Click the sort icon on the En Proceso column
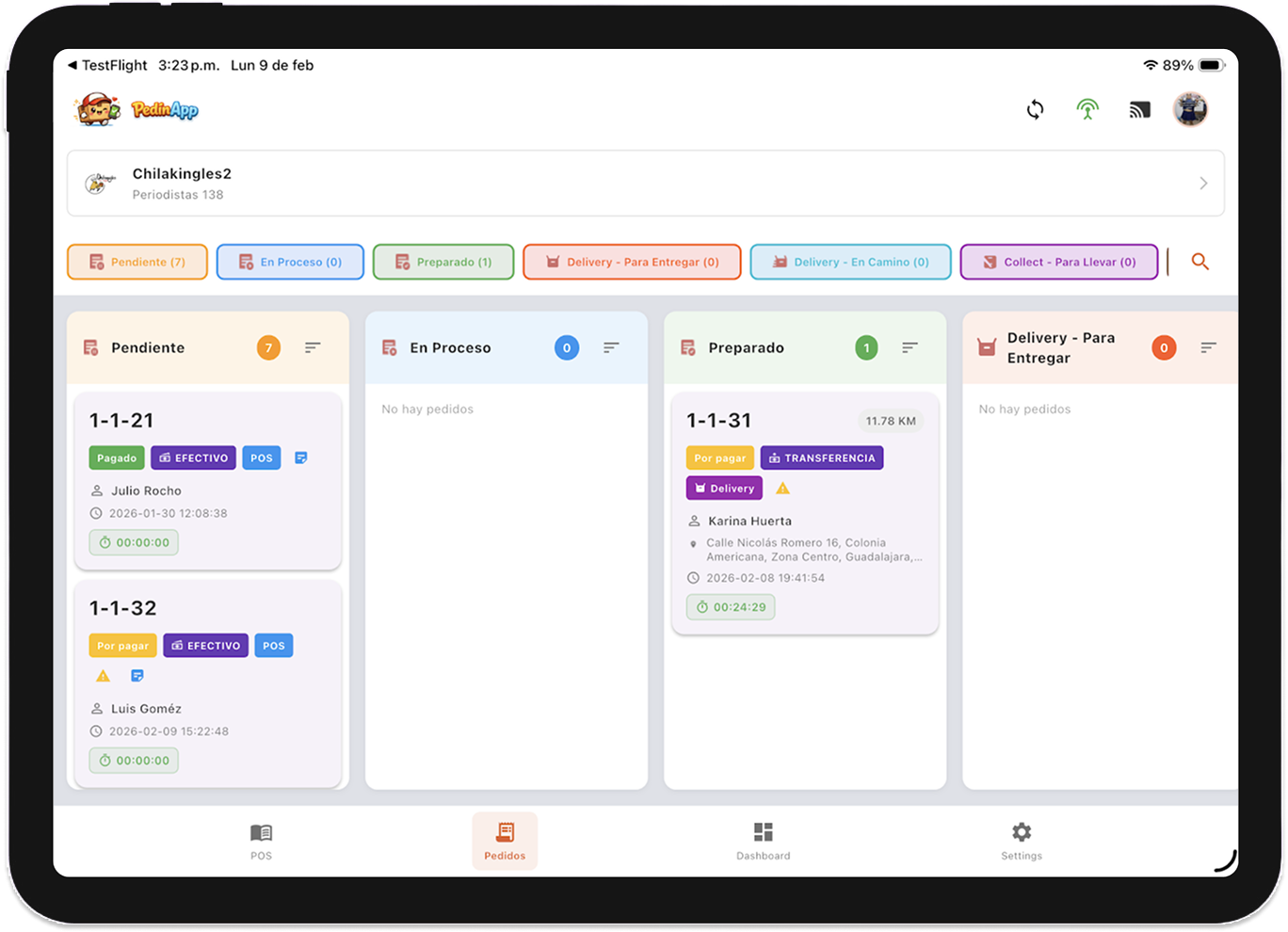The height and width of the screenshot is (932, 1288). tap(611, 347)
